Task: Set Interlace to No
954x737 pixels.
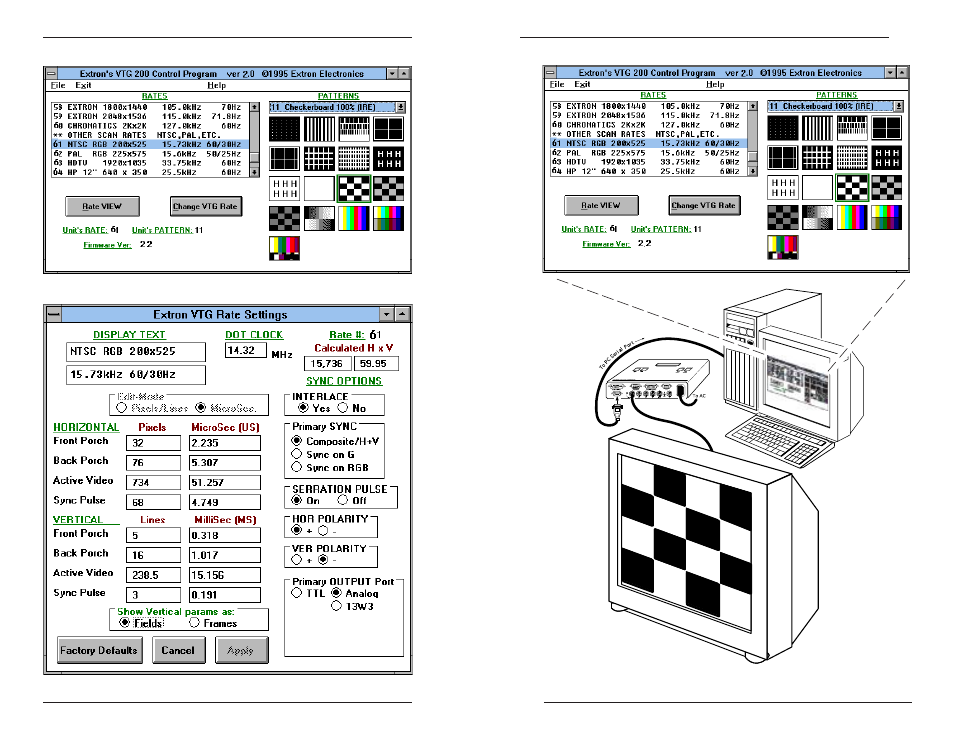Action: coord(343,408)
